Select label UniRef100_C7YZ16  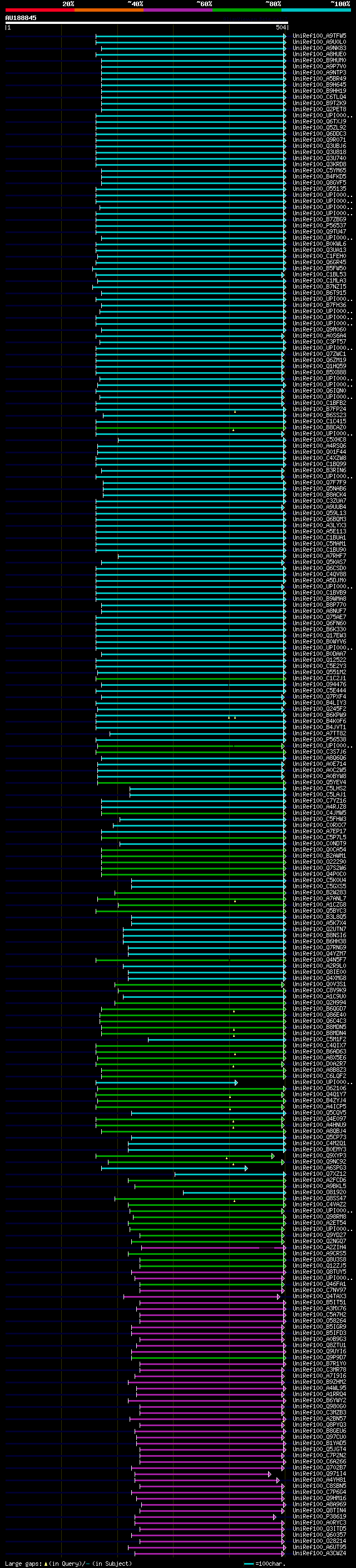(319, 800)
